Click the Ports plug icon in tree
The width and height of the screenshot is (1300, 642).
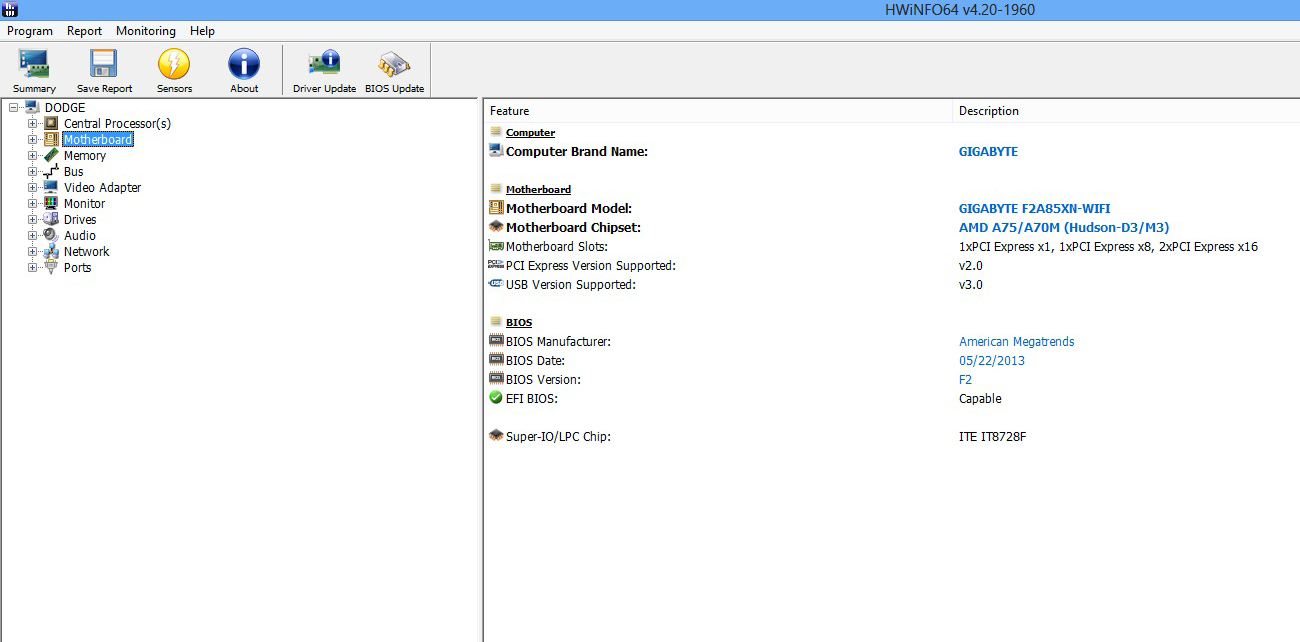click(52, 267)
